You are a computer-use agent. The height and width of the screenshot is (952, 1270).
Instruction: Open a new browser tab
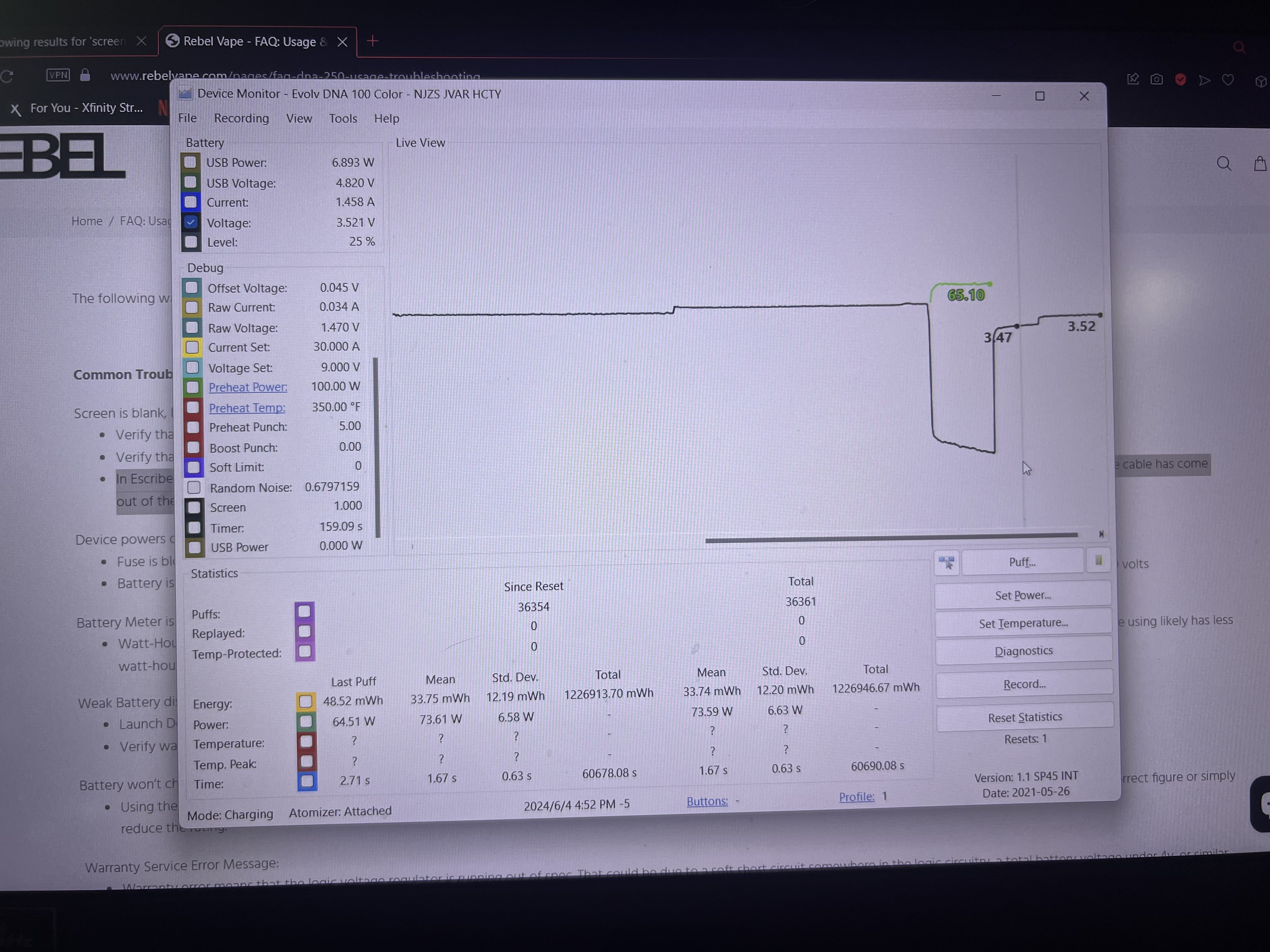[373, 41]
